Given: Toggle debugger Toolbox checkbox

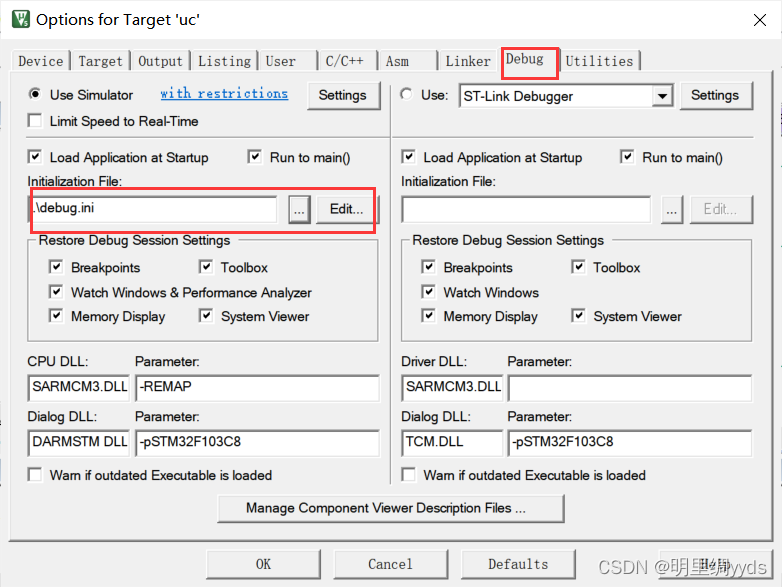Looking at the screenshot, I should [578, 267].
